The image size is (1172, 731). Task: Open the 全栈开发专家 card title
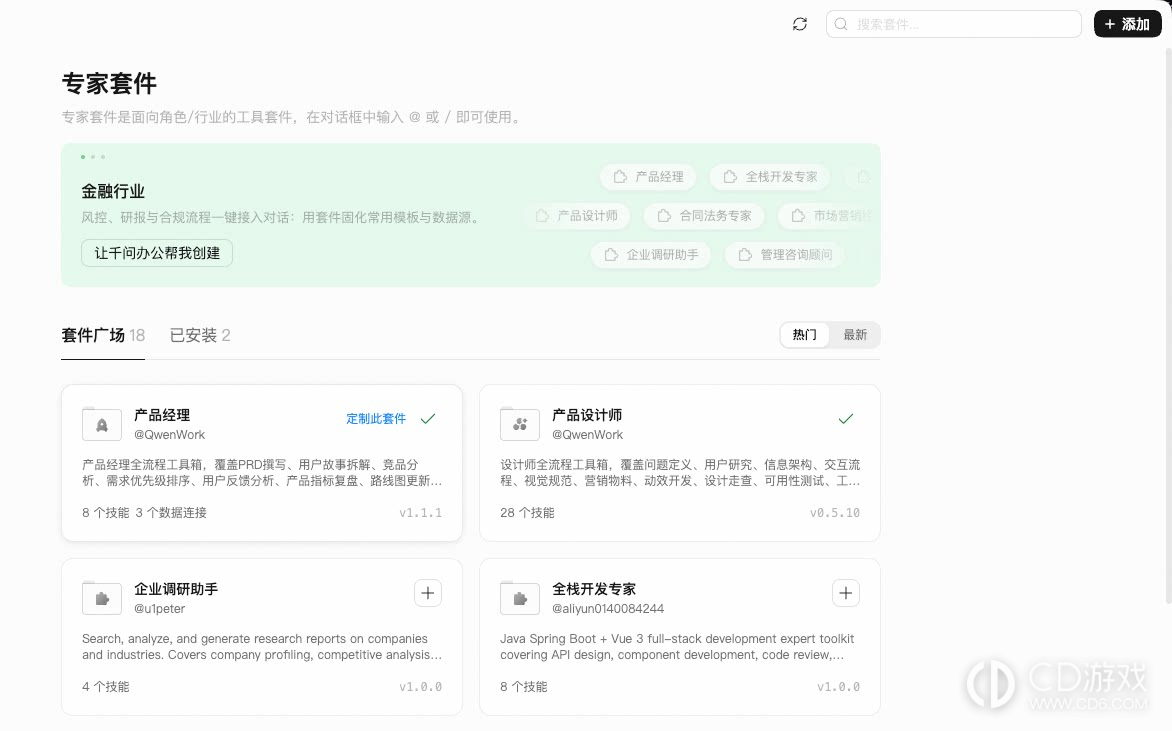tap(593, 590)
